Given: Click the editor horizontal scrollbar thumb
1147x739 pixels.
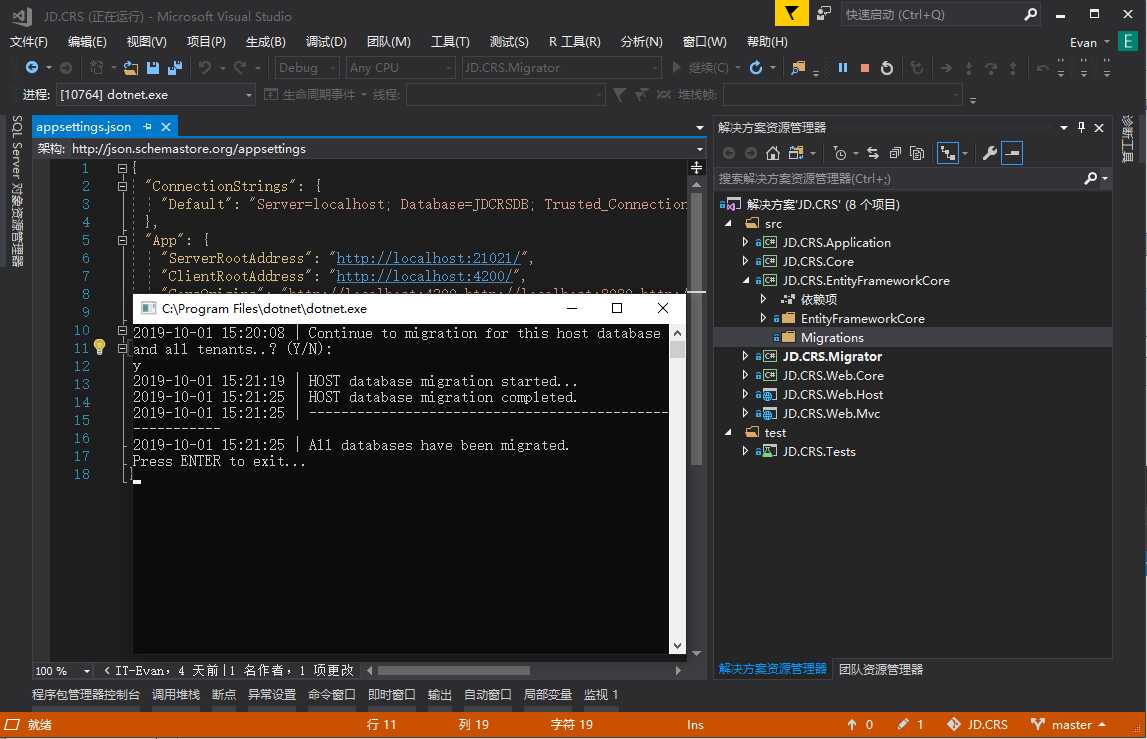Looking at the screenshot, I should tap(454, 670).
